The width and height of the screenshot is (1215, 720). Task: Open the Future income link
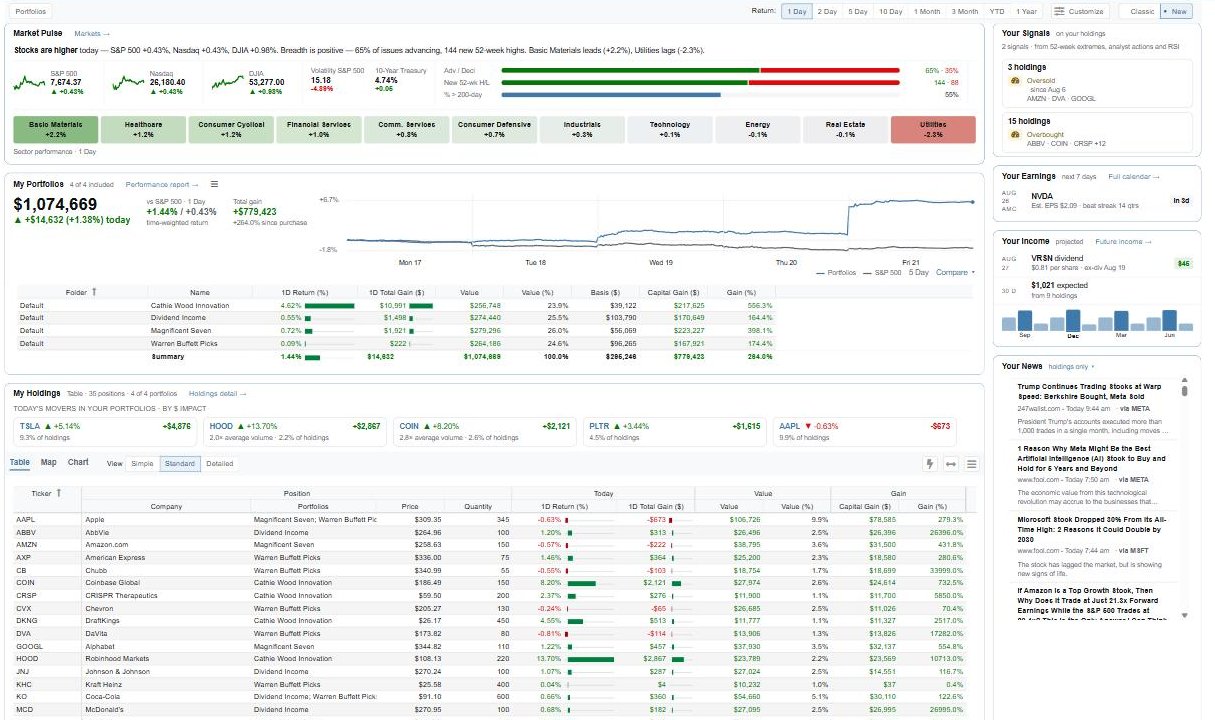click(x=1123, y=241)
